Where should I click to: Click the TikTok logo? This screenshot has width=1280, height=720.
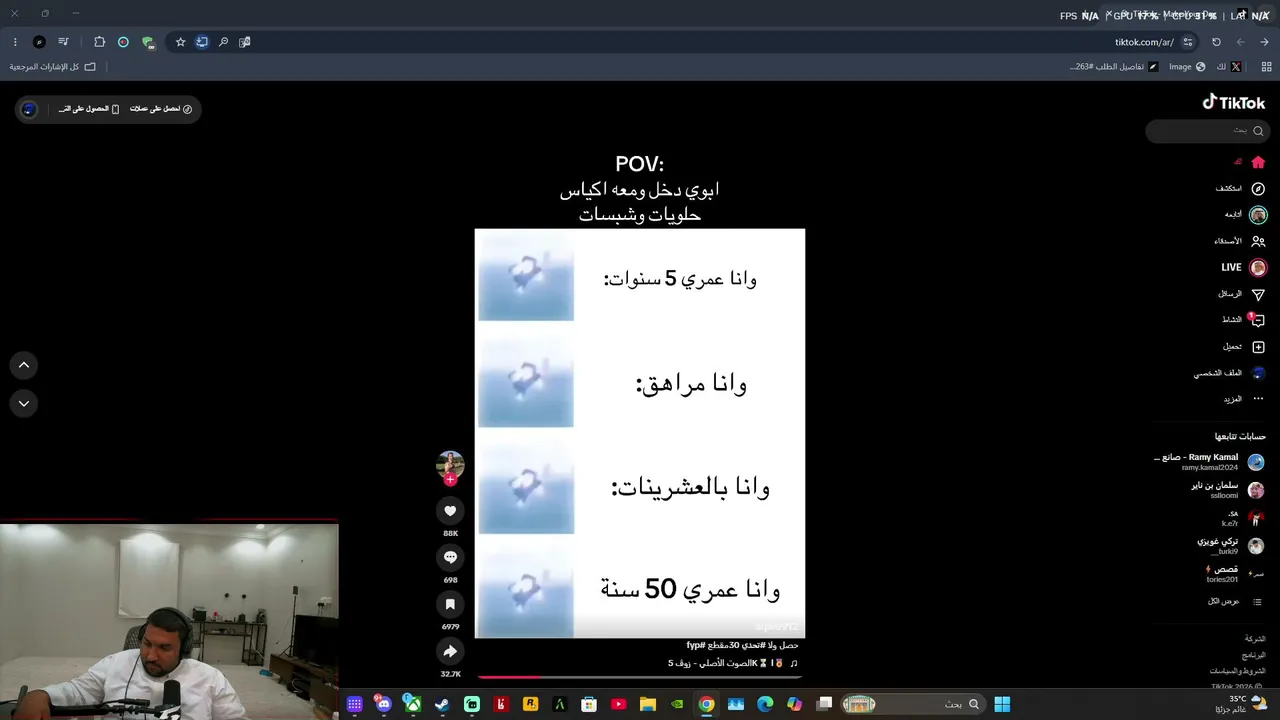[x=1233, y=102]
